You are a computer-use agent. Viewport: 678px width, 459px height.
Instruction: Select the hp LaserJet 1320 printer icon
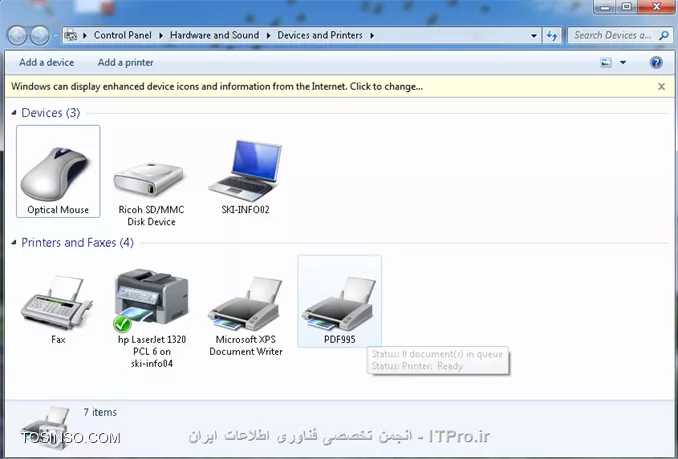pyautogui.click(x=151, y=300)
